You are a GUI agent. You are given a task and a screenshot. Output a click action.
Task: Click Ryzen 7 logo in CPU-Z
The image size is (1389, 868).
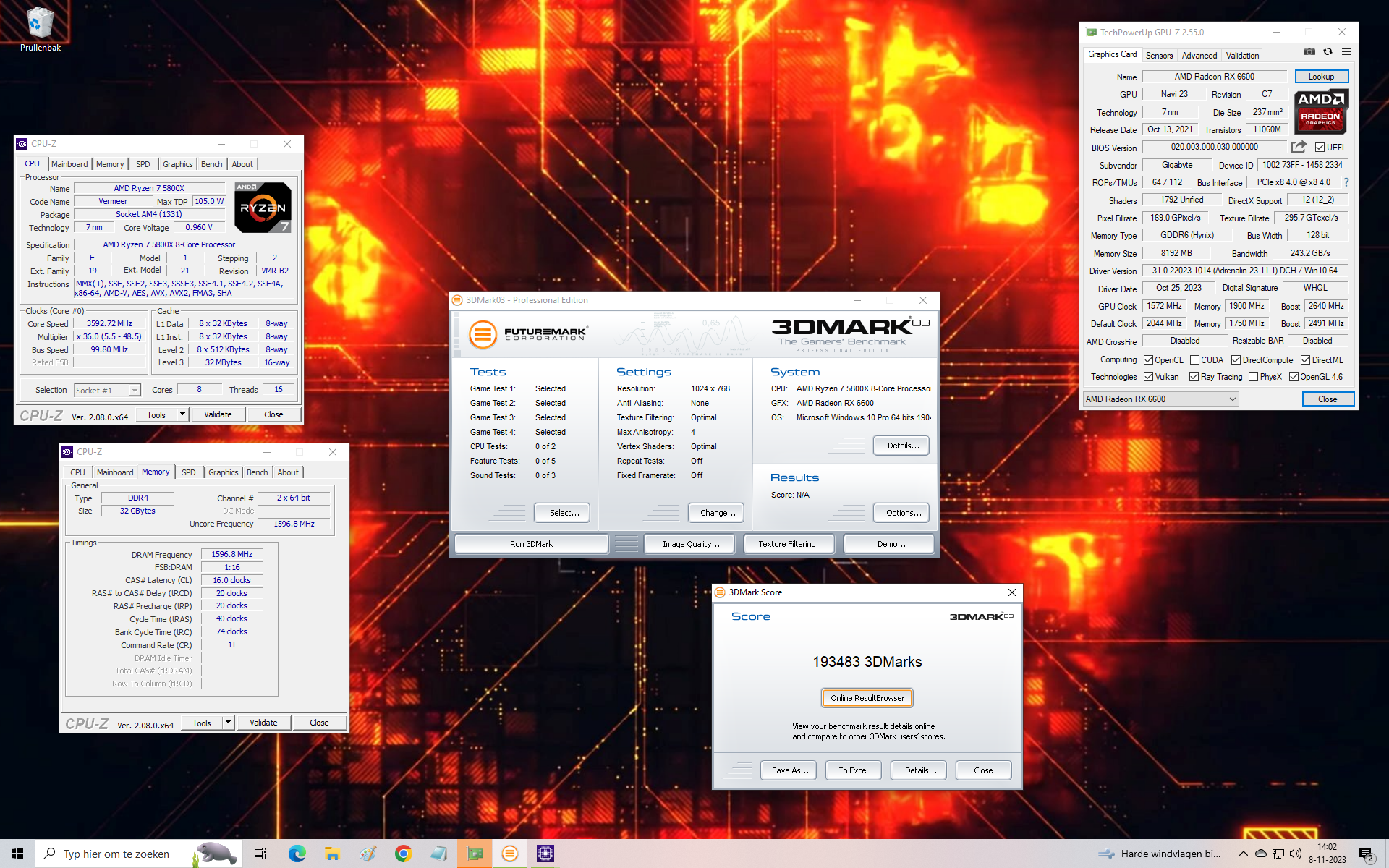coord(263,208)
